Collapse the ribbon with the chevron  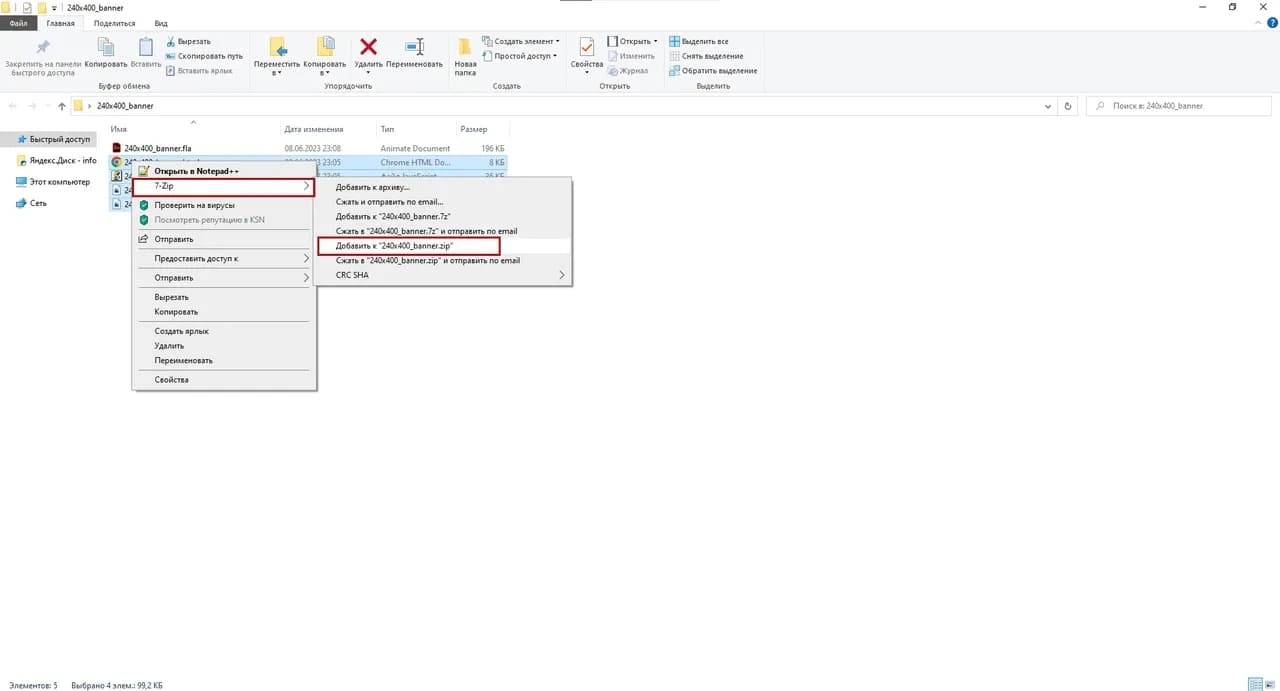point(1258,23)
